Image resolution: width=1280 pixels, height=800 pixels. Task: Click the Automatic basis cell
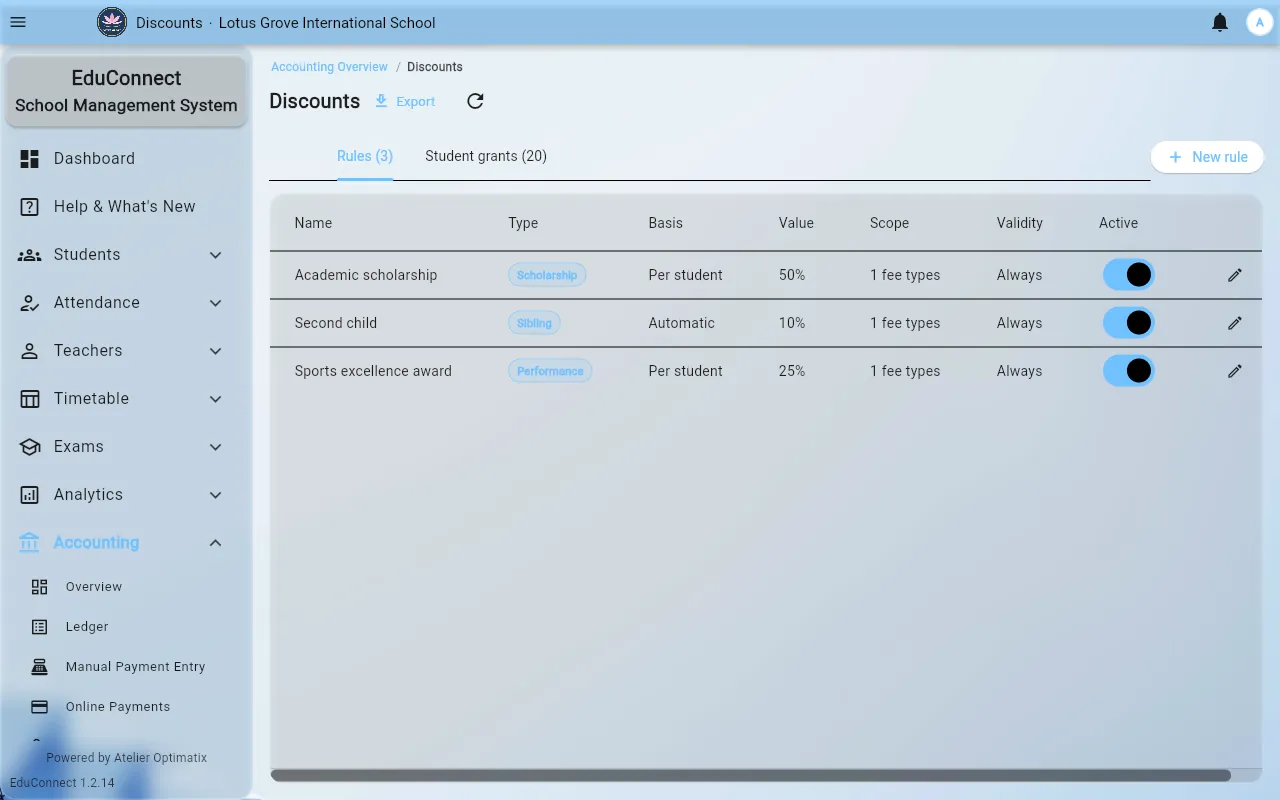682,323
